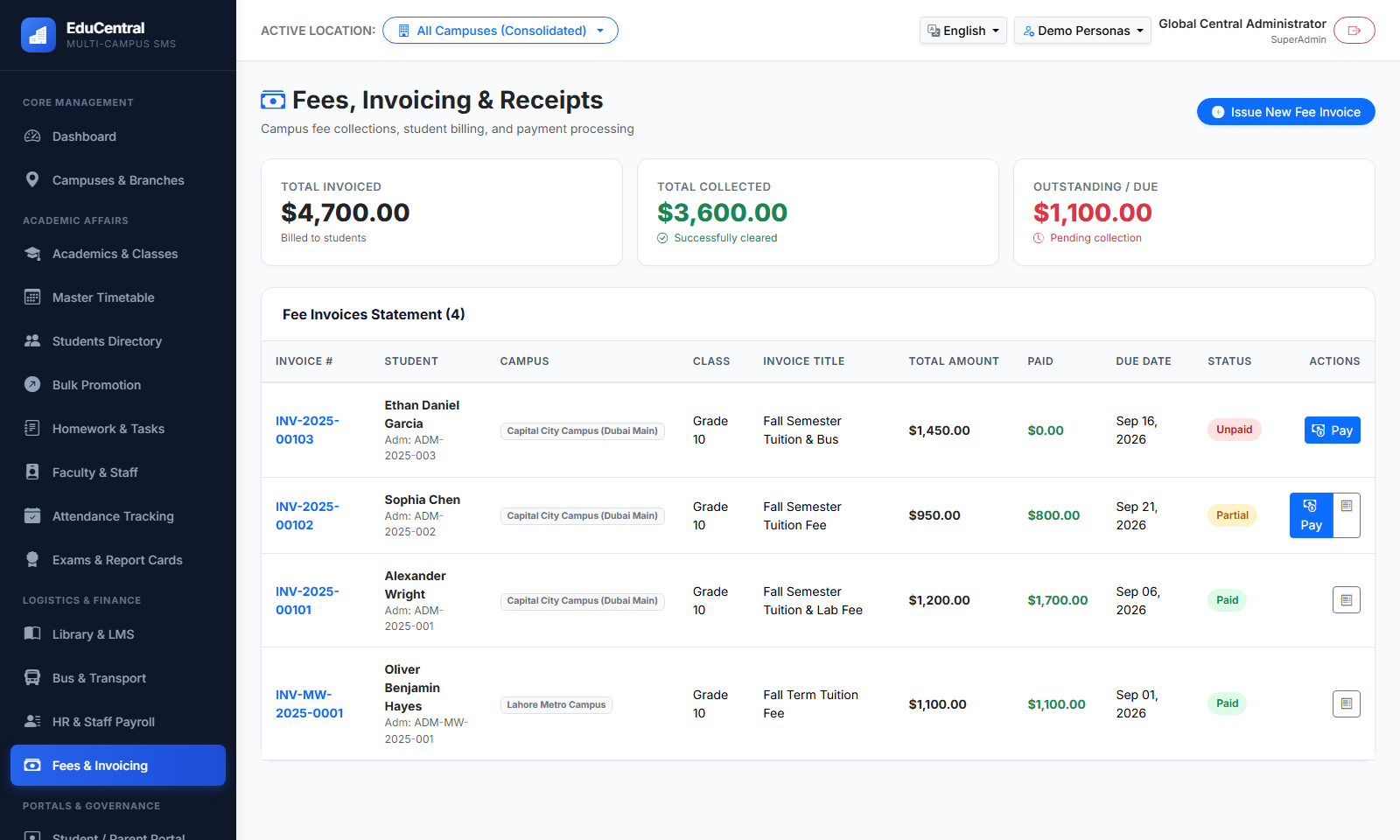Click the STATUS column header
1400x840 pixels.
click(x=1229, y=361)
